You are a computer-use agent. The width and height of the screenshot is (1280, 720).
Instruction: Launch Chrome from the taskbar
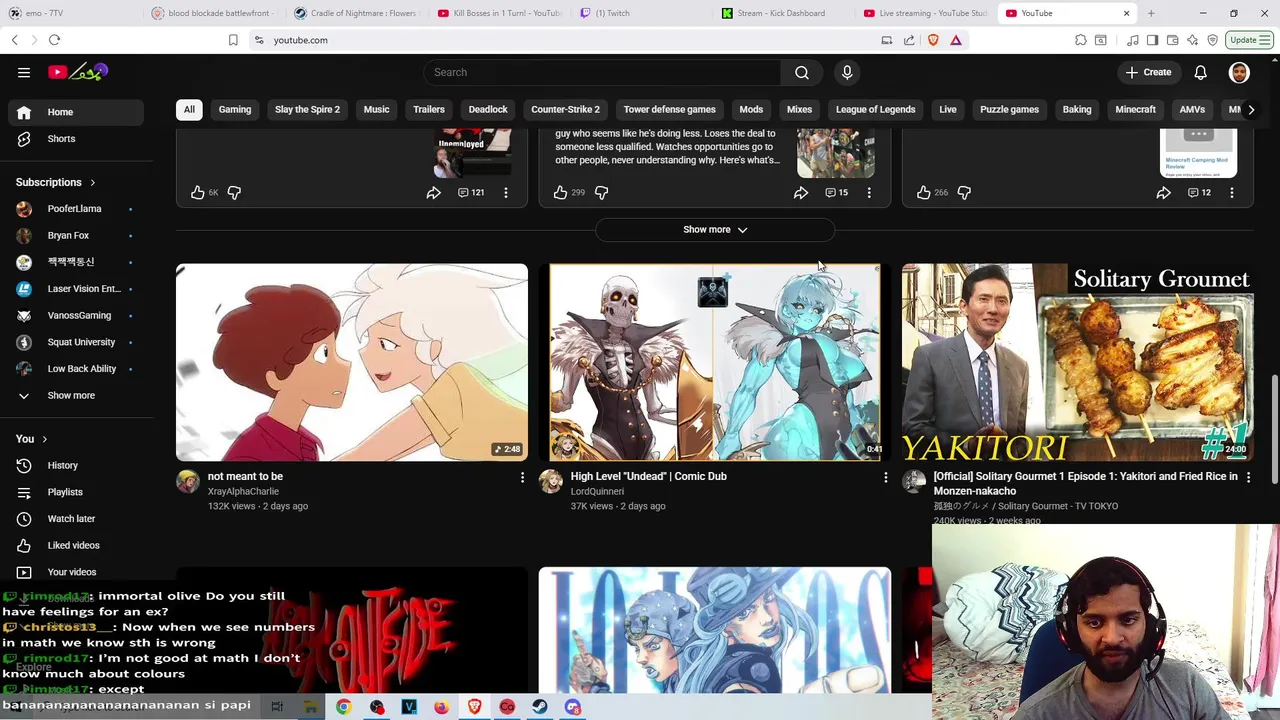343,707
